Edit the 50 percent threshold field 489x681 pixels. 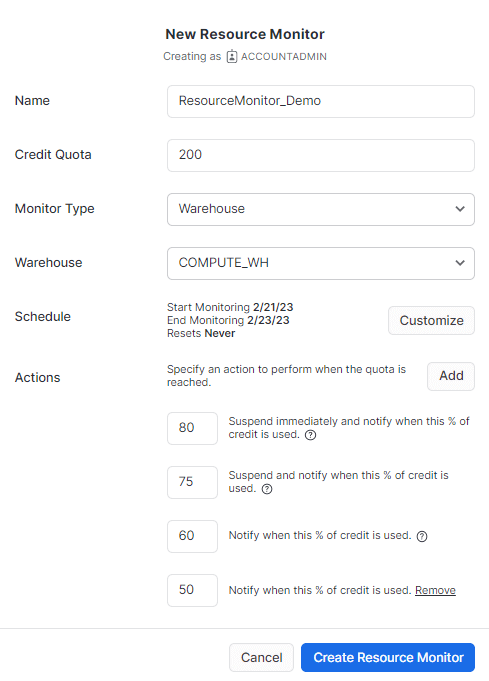click(x=192, y=590)
